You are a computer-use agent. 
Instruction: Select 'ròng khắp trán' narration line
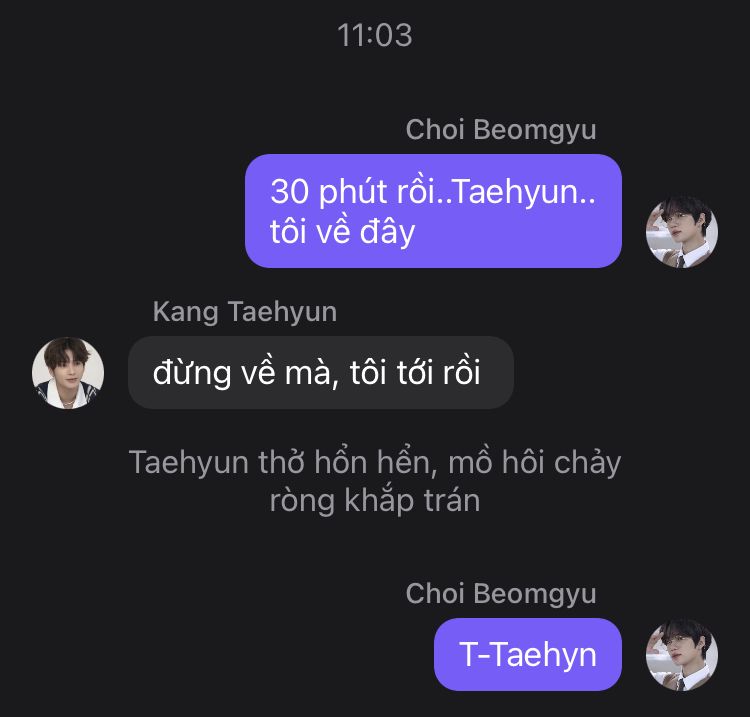click(375, 500)
